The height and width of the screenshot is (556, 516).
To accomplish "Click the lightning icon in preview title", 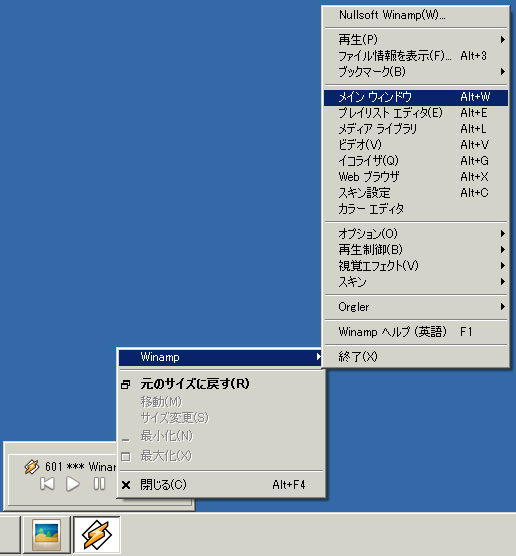I will tap(32, 467).
